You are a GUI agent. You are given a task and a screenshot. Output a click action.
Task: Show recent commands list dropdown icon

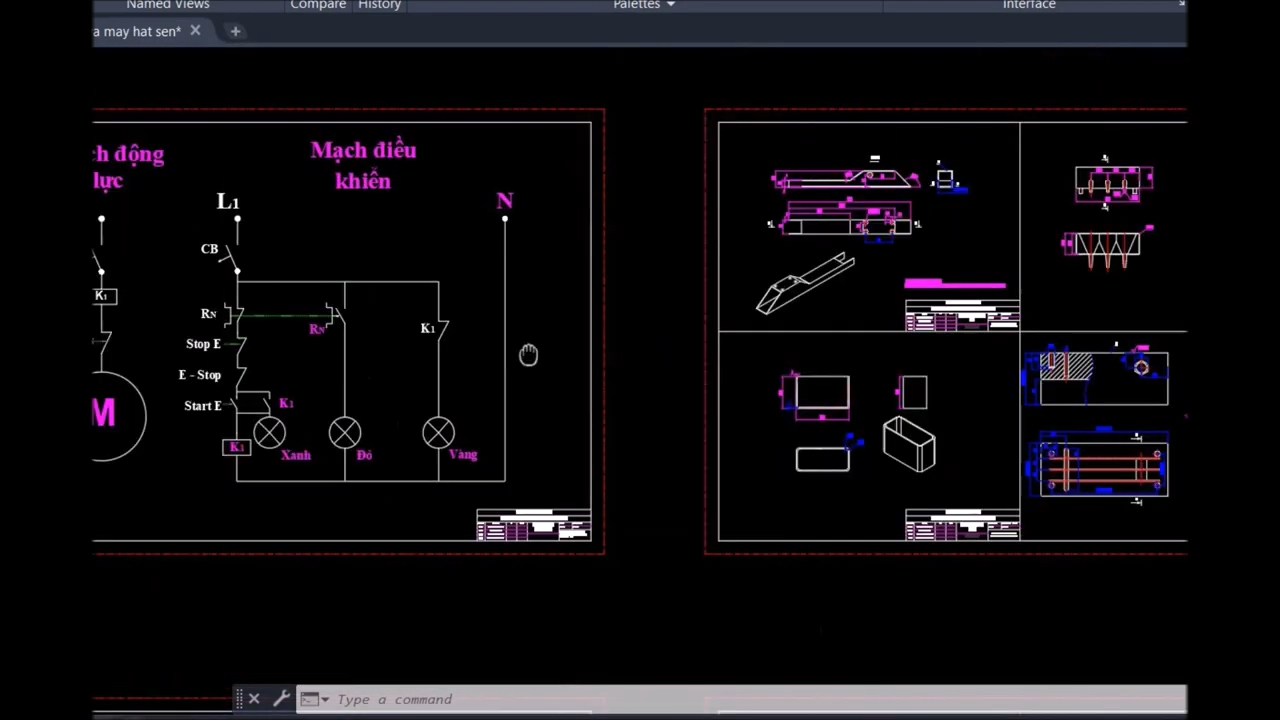[314, 699]
